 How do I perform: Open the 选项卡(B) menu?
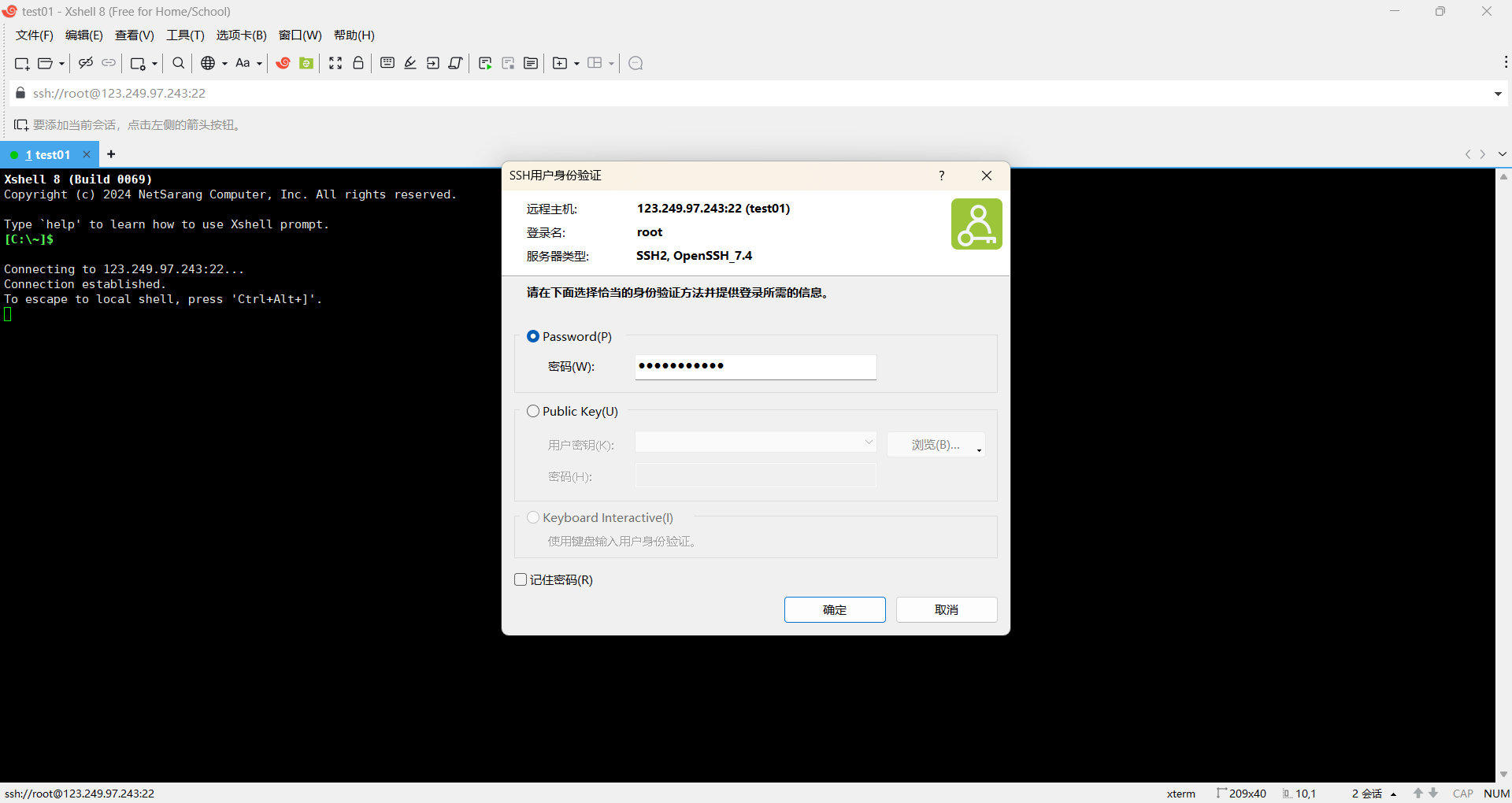242,35
